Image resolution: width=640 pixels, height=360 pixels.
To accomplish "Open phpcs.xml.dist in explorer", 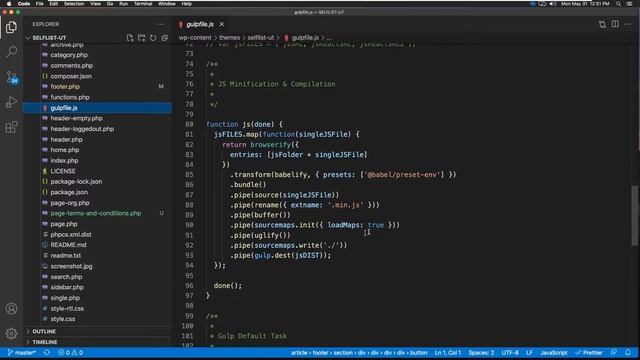I will click(71, 234).
